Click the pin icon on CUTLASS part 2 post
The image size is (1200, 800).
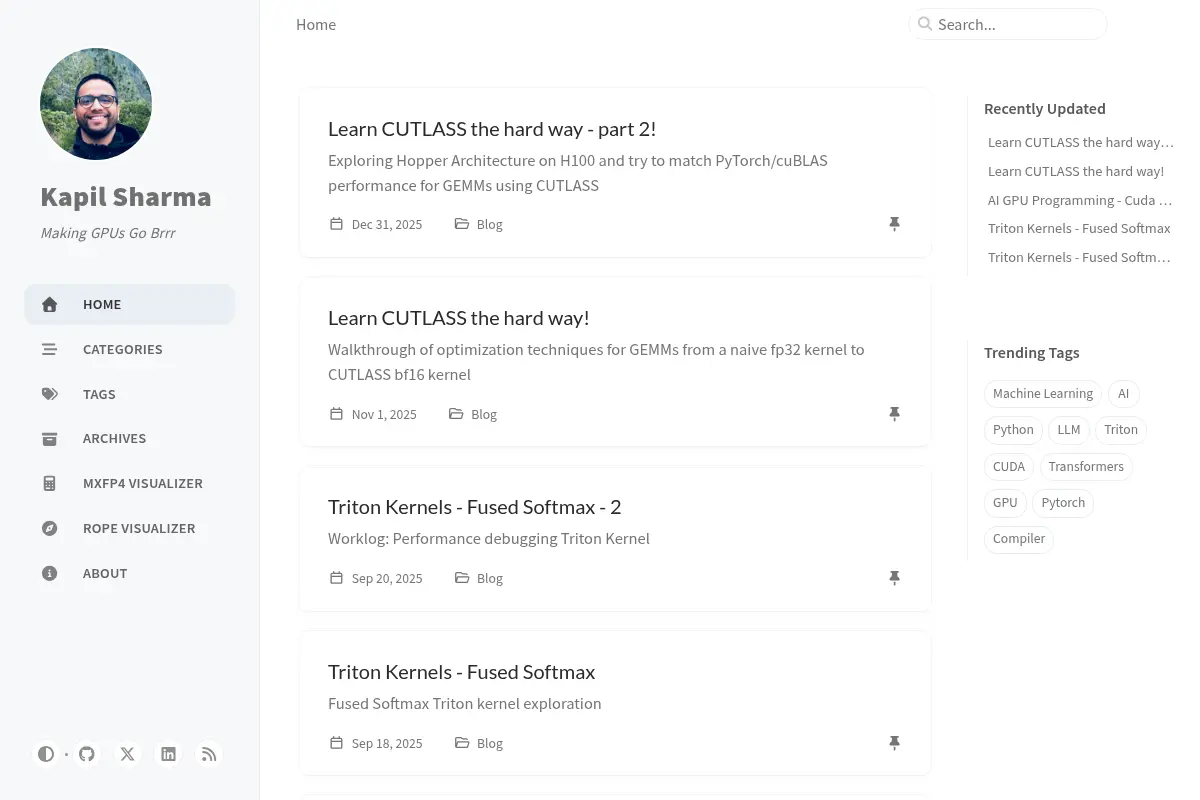(895, 224)
